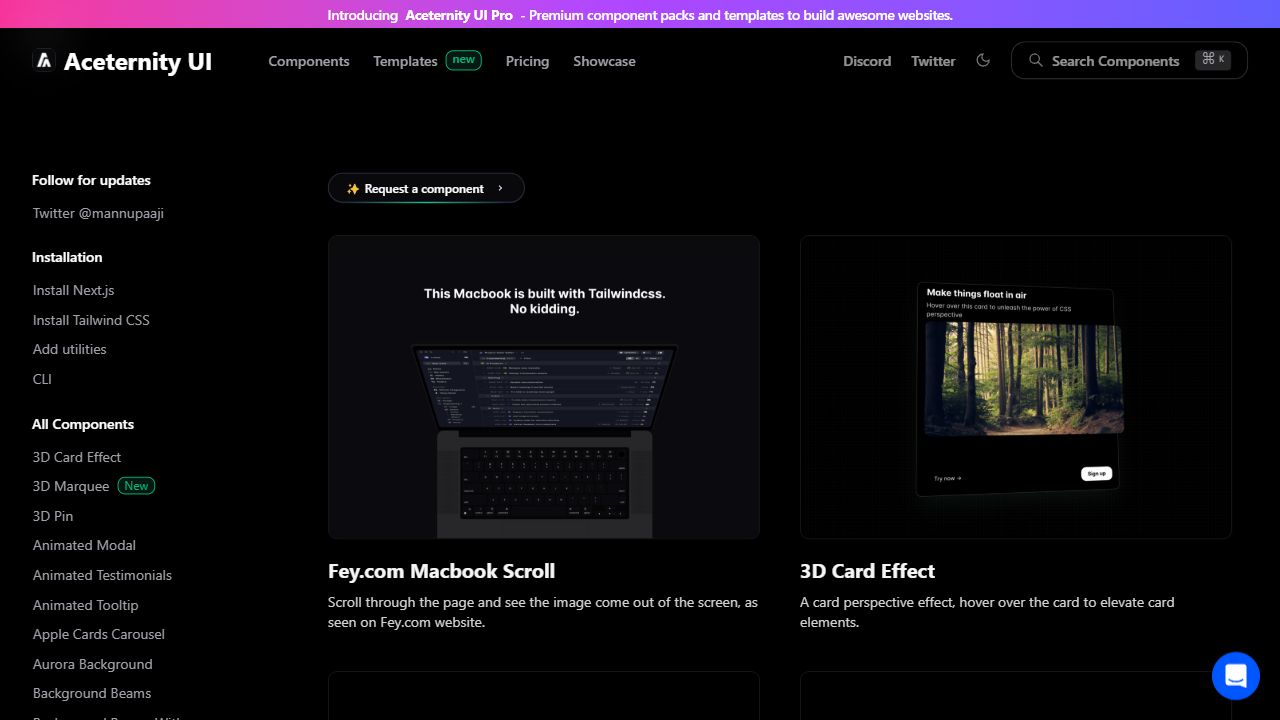Open the Components nav item

(x=309, y=61)
